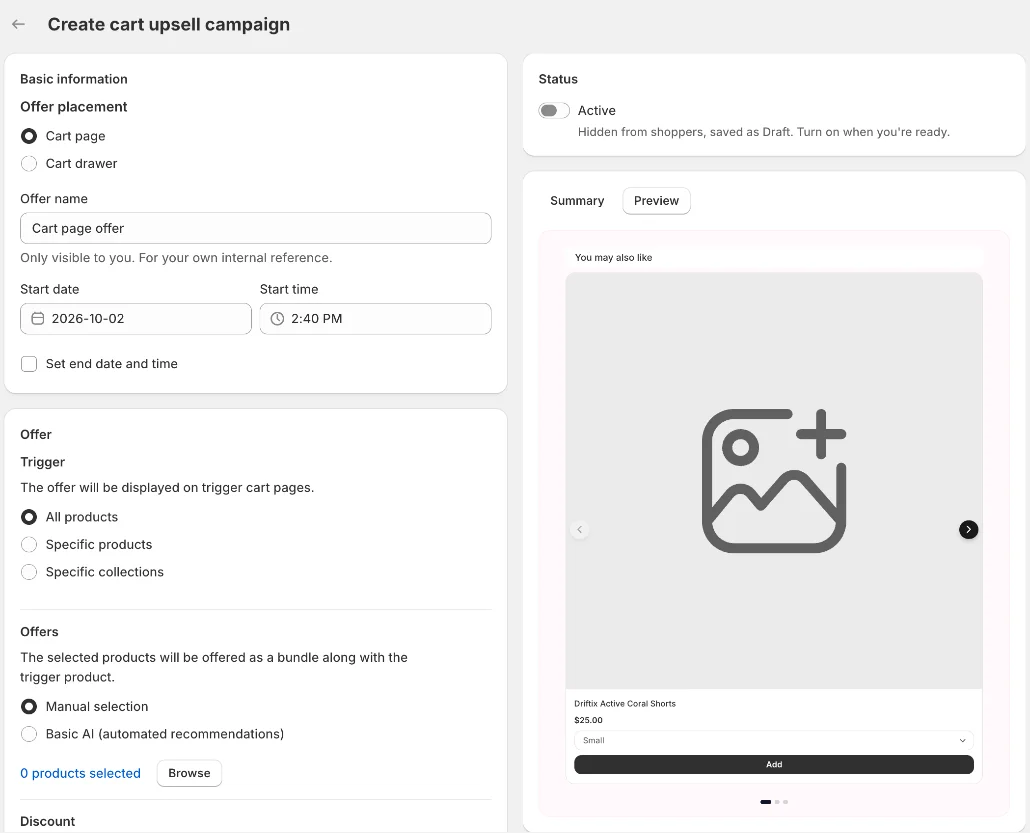Choose the Specific products trigger

(x=29, y=545)
